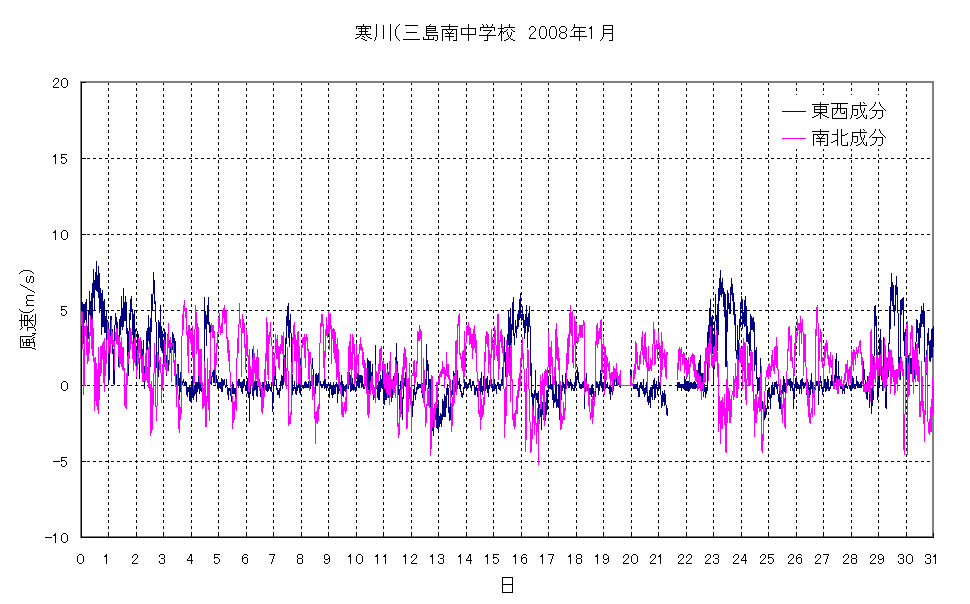Click day 10 on the x-axis
The image size is (970, 604).
(x=355, y=559)
